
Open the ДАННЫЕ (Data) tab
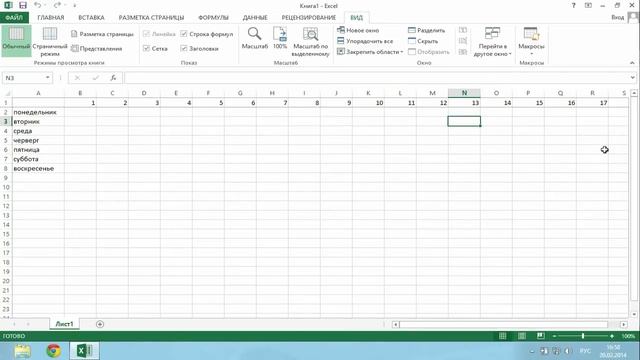255,18
